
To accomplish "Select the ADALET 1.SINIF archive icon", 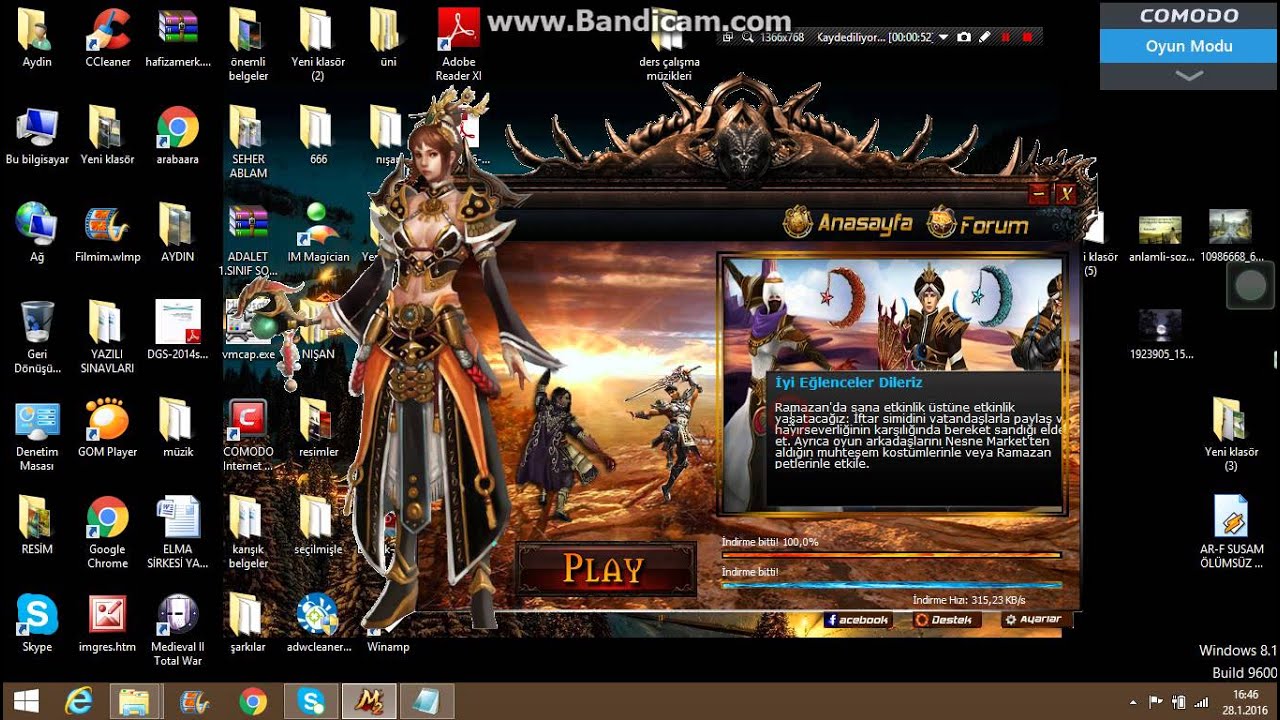I will pyautogui.click(x=248, y=240).
